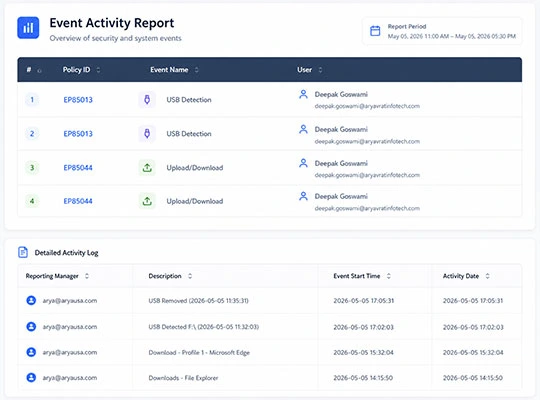The height and width of the screenshot is (400, 540).
Task: Click row number badge 2
Action: [x=32, y=134]
